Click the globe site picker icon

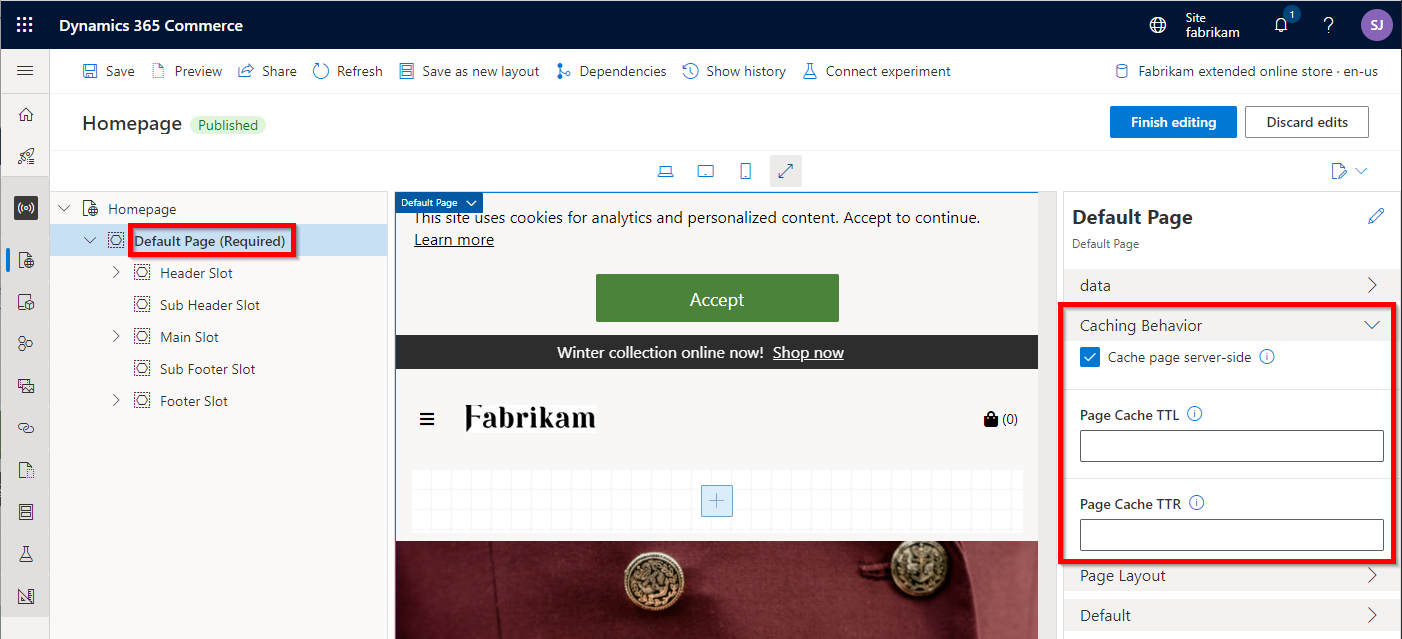(x=1158, y=25)
